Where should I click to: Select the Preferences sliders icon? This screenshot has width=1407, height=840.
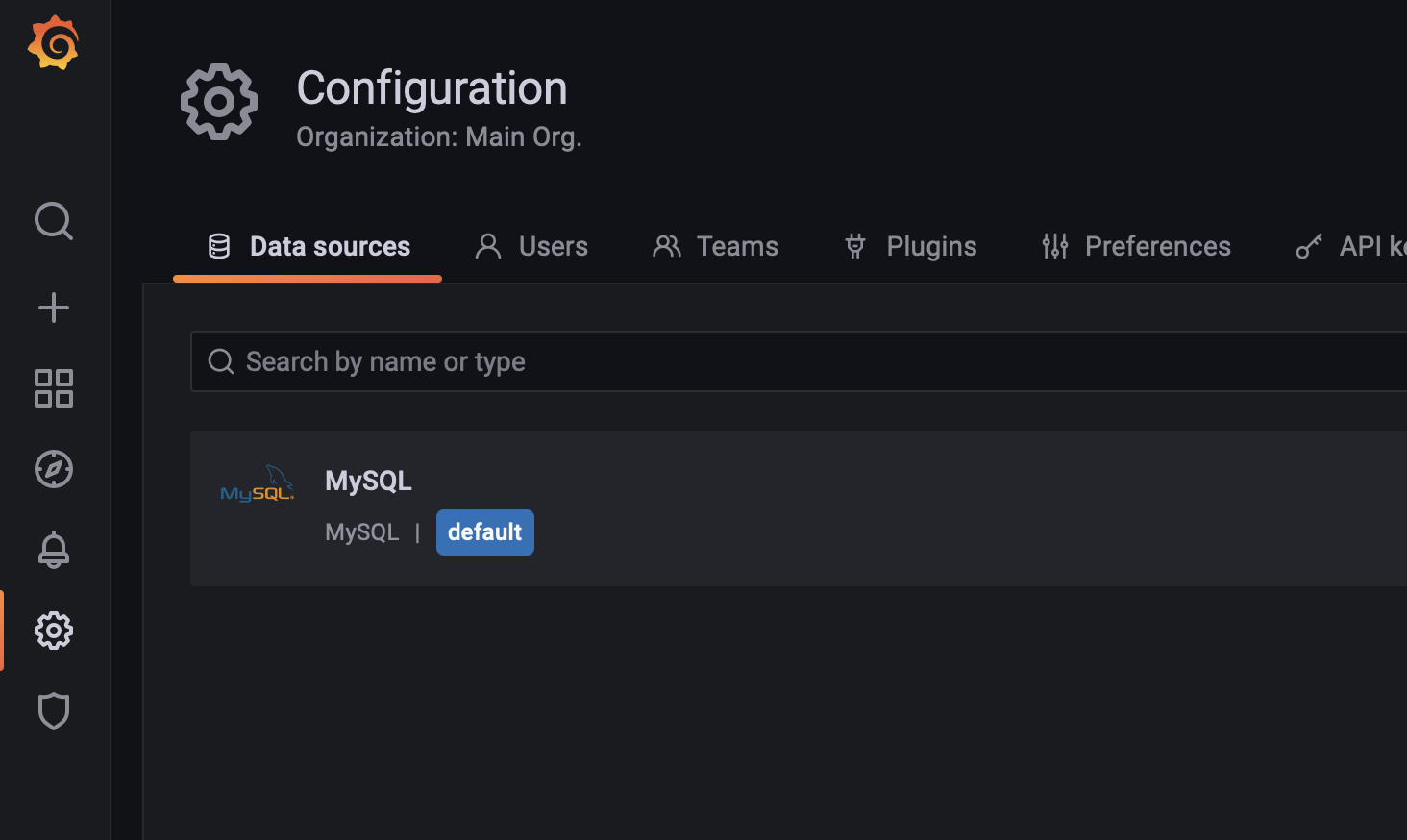[x=1054, y=246]
